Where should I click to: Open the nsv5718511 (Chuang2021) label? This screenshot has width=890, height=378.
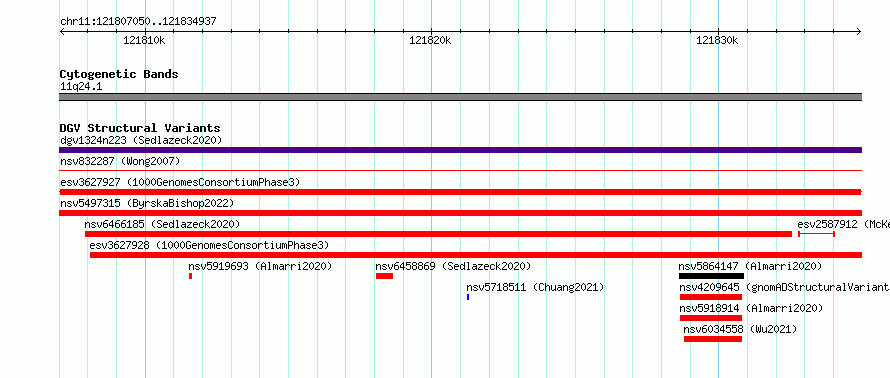[535, 287]
